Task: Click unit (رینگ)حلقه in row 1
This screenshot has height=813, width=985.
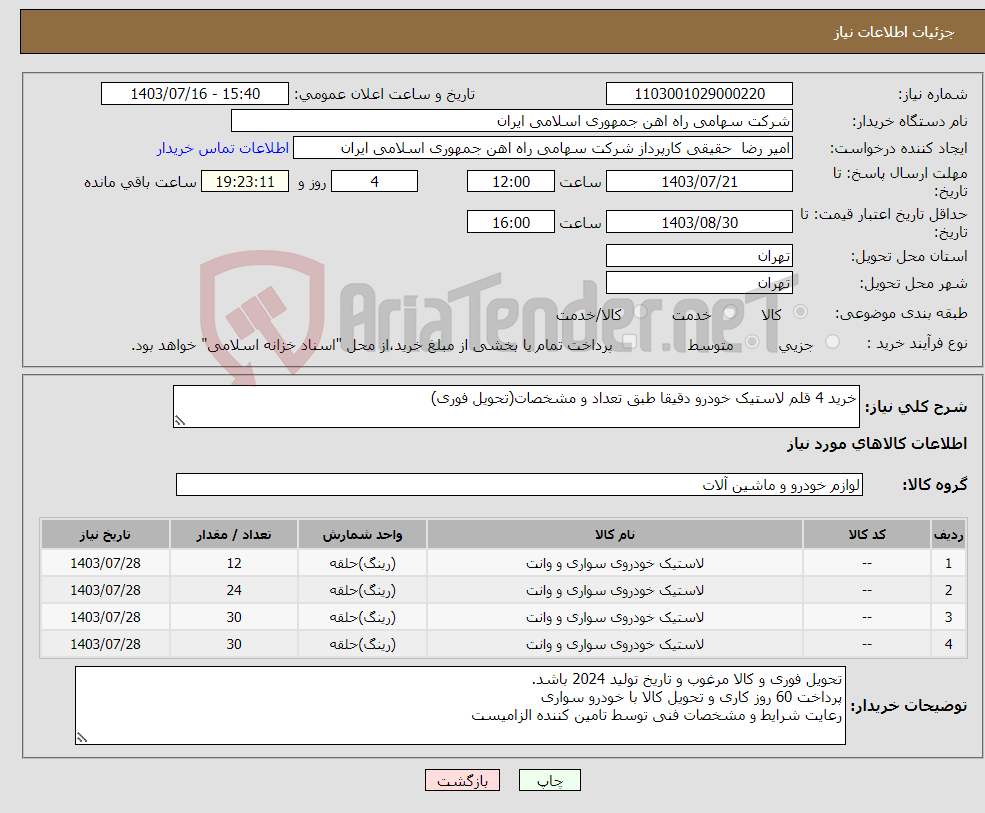Action: click(x=362, y=564)
